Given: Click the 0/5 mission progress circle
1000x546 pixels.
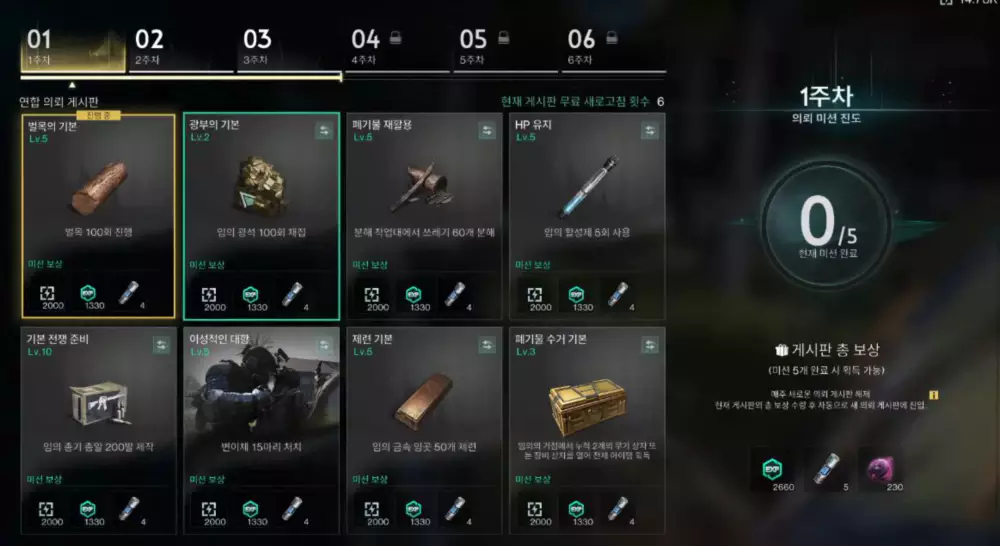Looking at the screenshot, I should coord(828,223).
